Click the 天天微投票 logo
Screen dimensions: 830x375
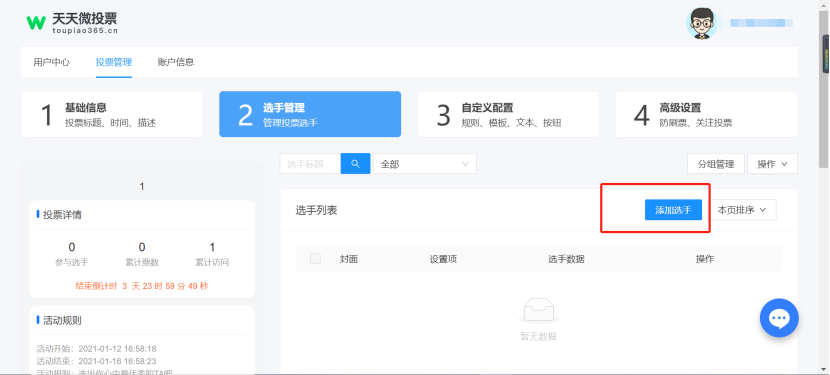[72, 23]
